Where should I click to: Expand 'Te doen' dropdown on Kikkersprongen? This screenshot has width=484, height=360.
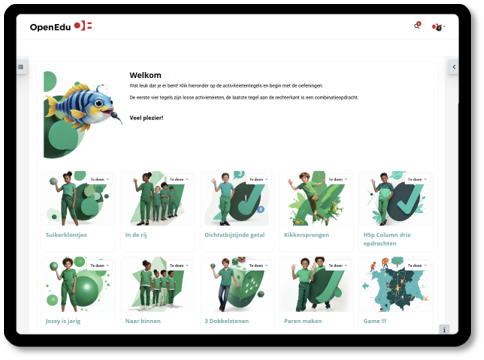[338, 179]
